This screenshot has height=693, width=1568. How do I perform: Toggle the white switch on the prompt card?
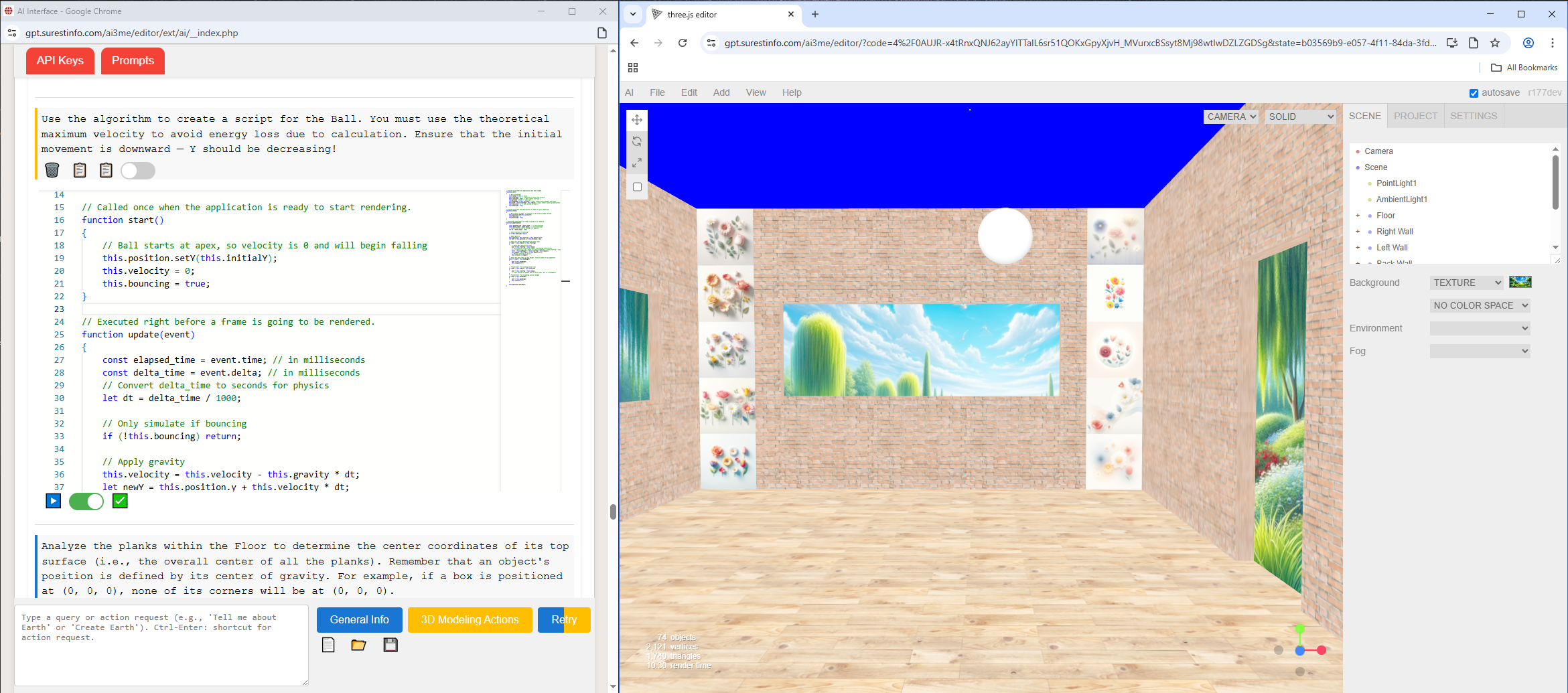137,170
